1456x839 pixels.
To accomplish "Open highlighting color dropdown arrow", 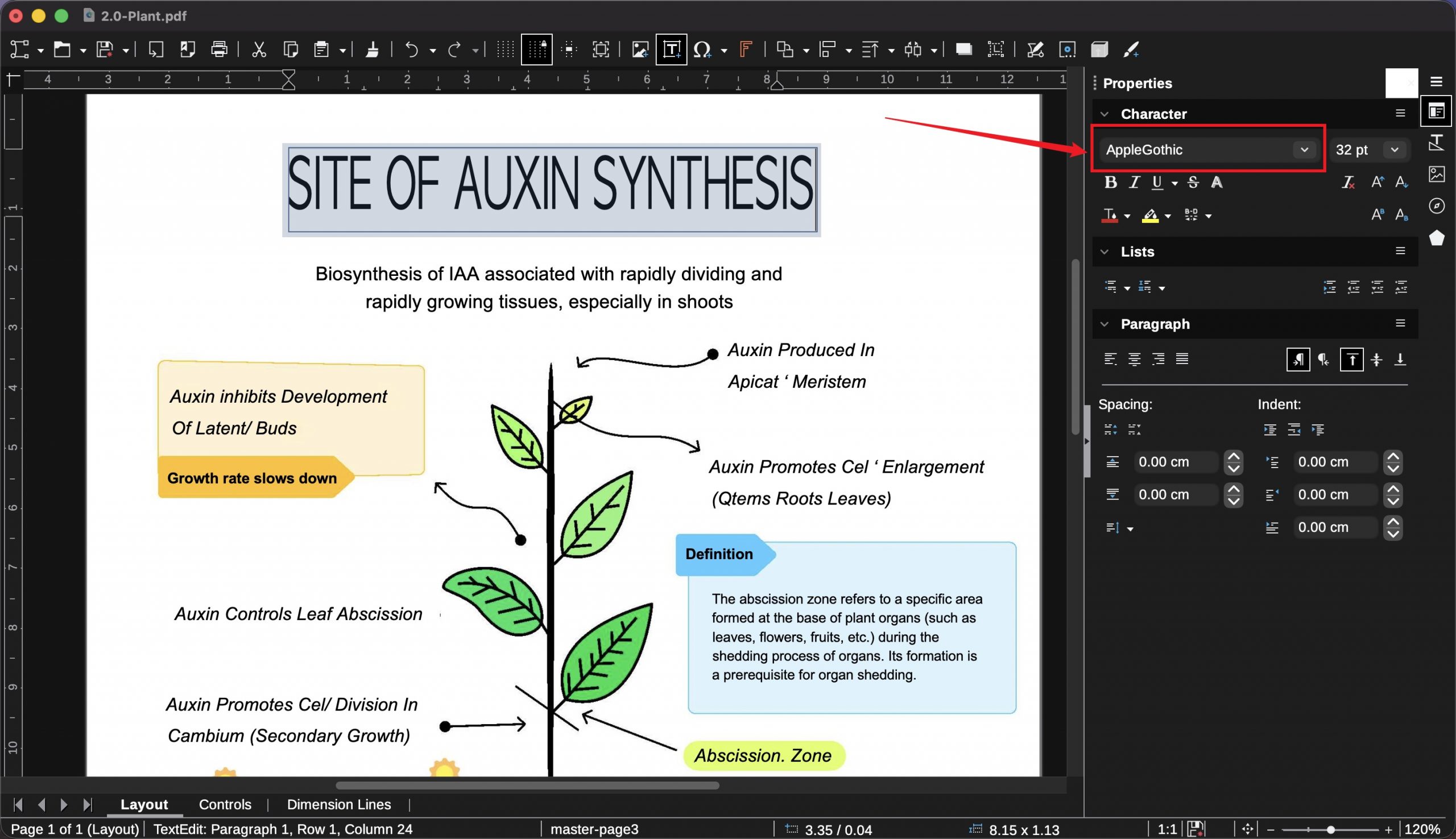I will pos(1168,216).
